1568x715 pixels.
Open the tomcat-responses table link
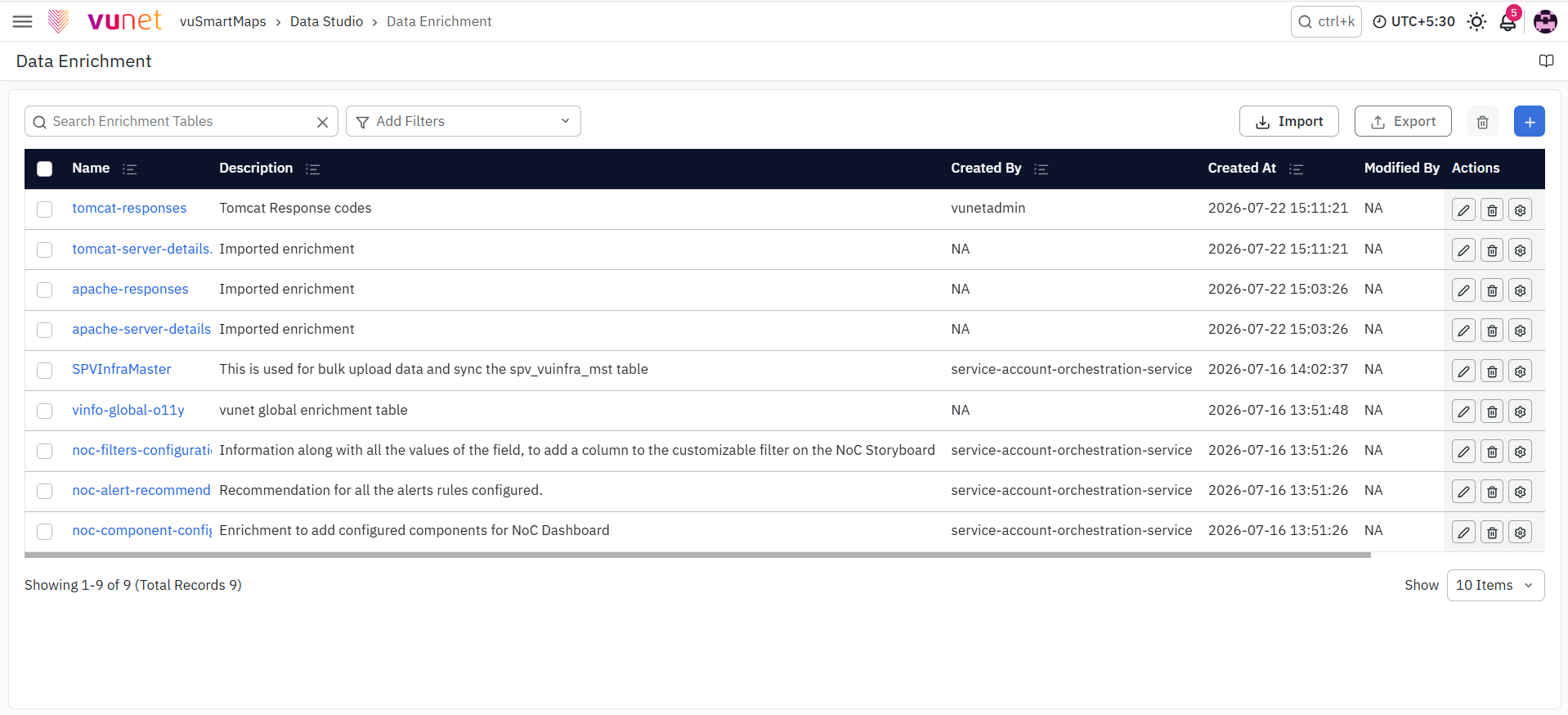coord(129,208)
